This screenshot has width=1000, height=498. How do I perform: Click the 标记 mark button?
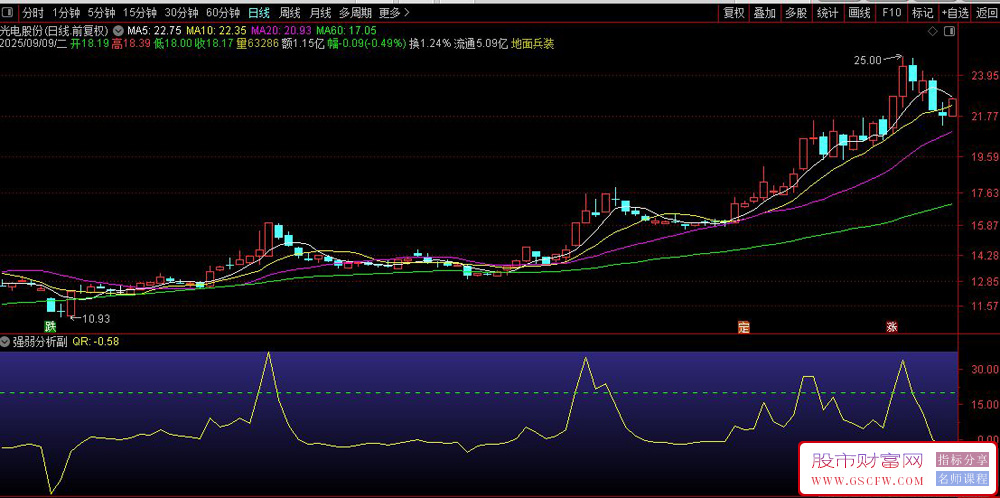[922, 12]
